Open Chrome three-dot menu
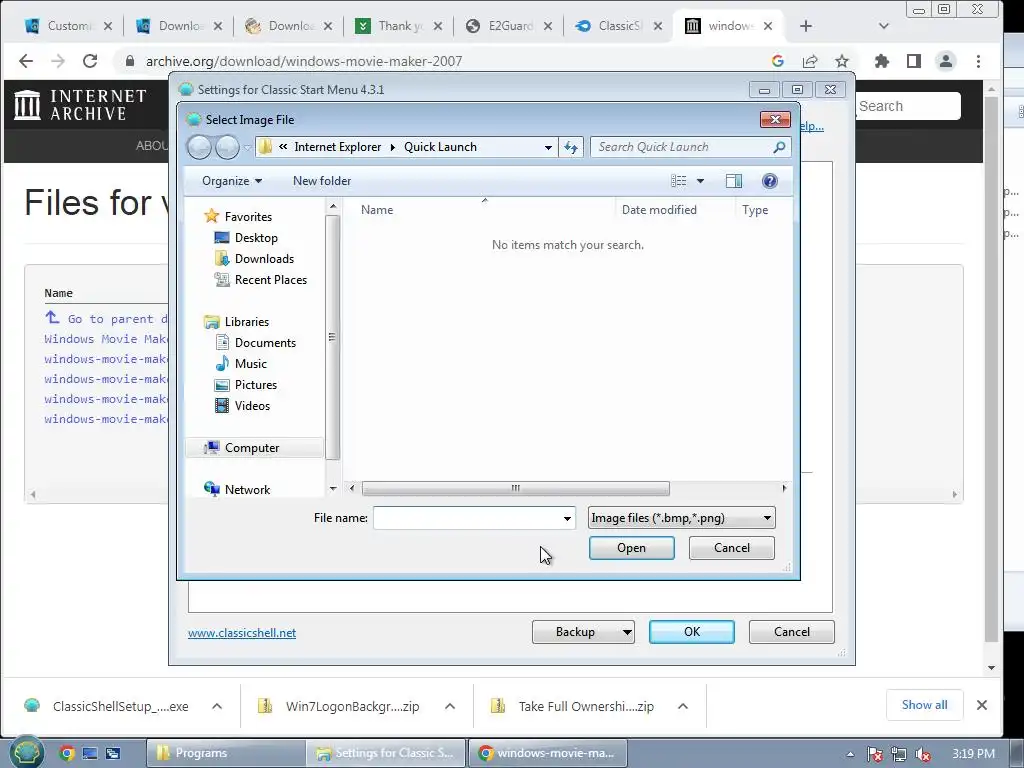 [978, 61]
